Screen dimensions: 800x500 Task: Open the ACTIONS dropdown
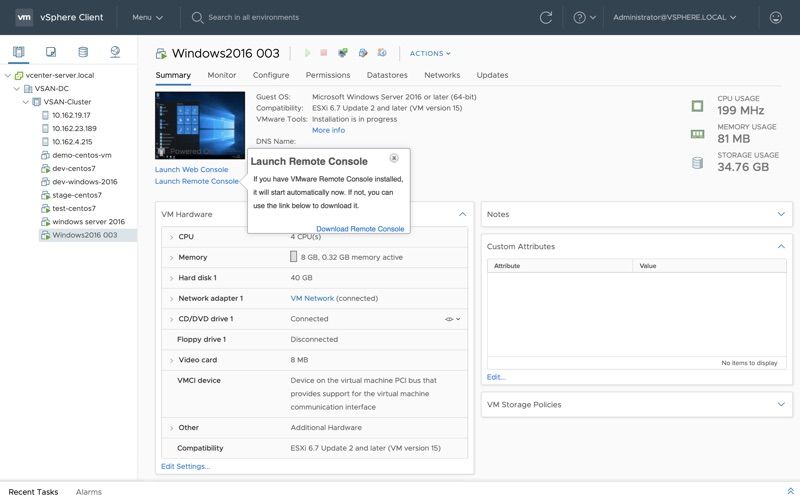430,53
